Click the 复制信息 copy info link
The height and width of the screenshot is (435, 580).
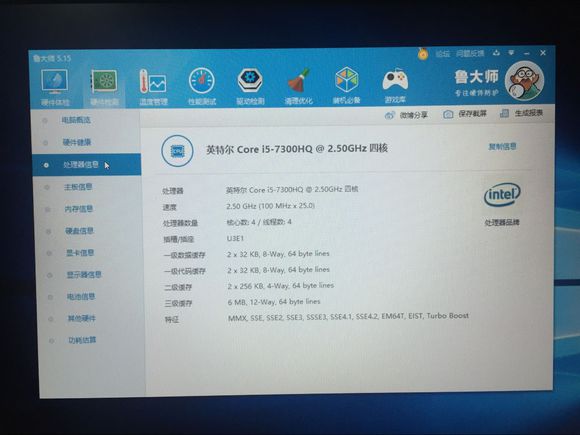point(502,146)
